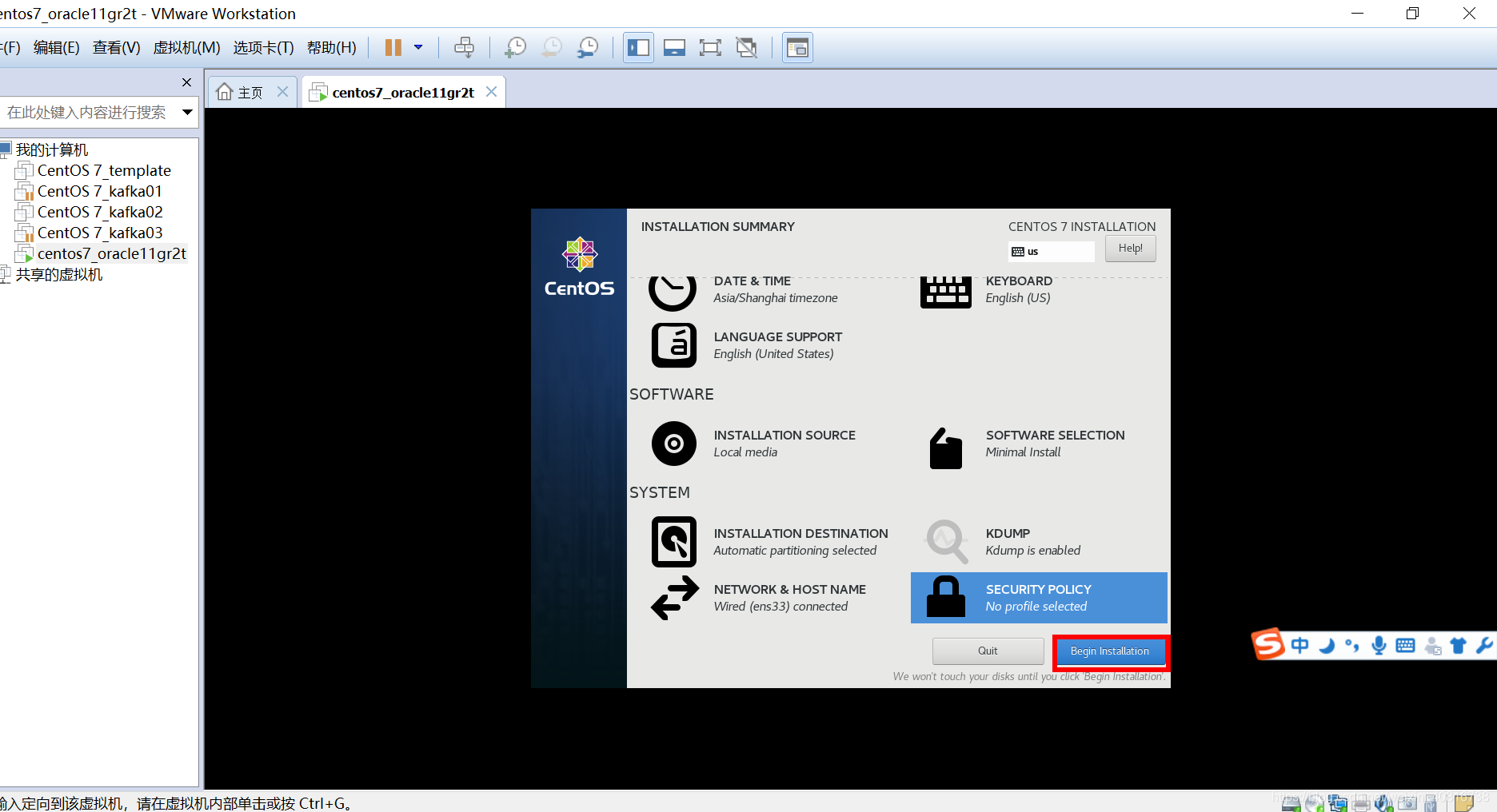Open Sogou account login icon

tap(1433, 646)
